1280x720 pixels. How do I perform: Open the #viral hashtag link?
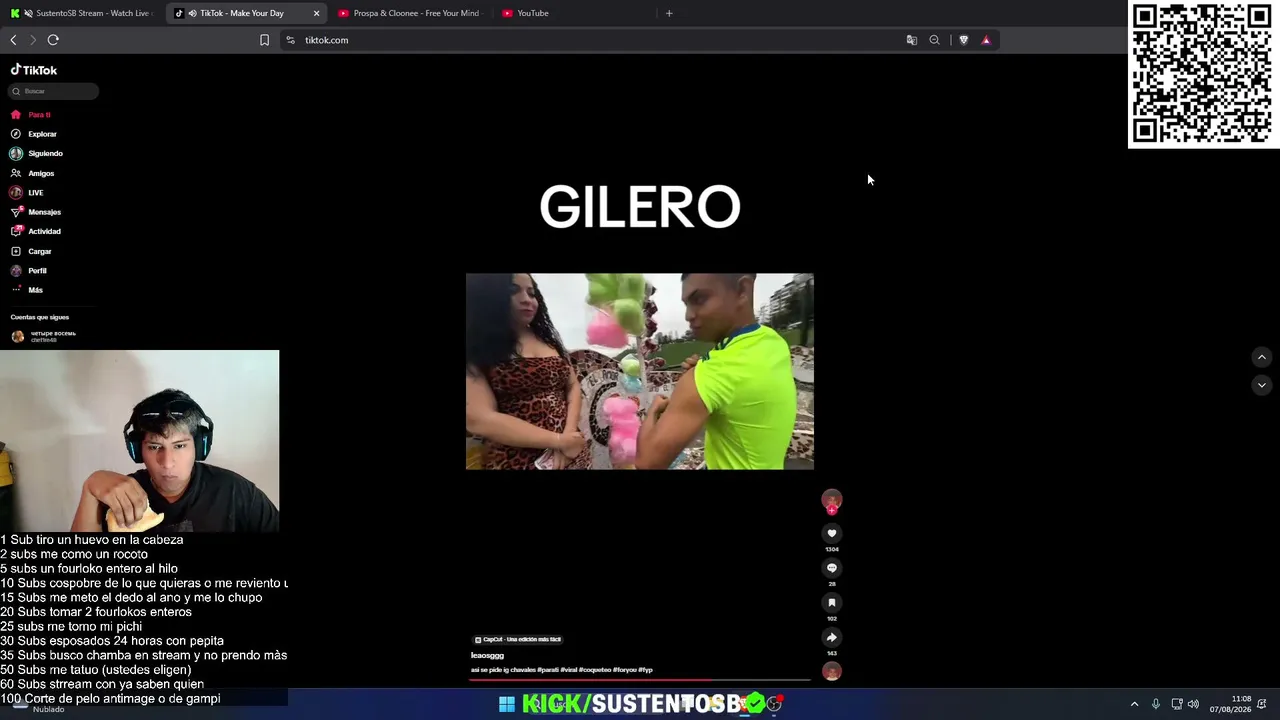[569, 670]
